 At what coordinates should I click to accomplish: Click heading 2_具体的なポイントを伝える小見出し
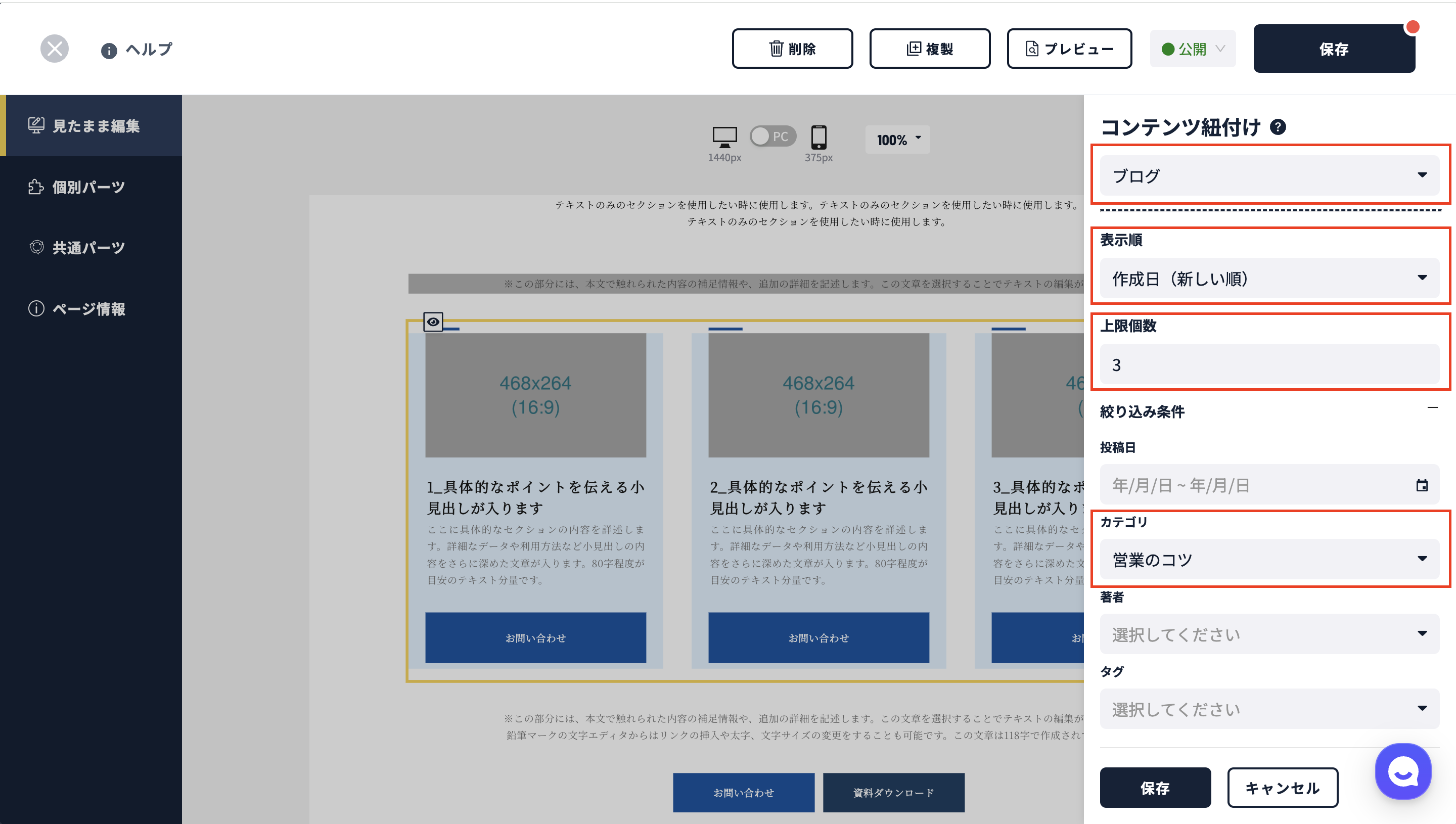(818, 497)
